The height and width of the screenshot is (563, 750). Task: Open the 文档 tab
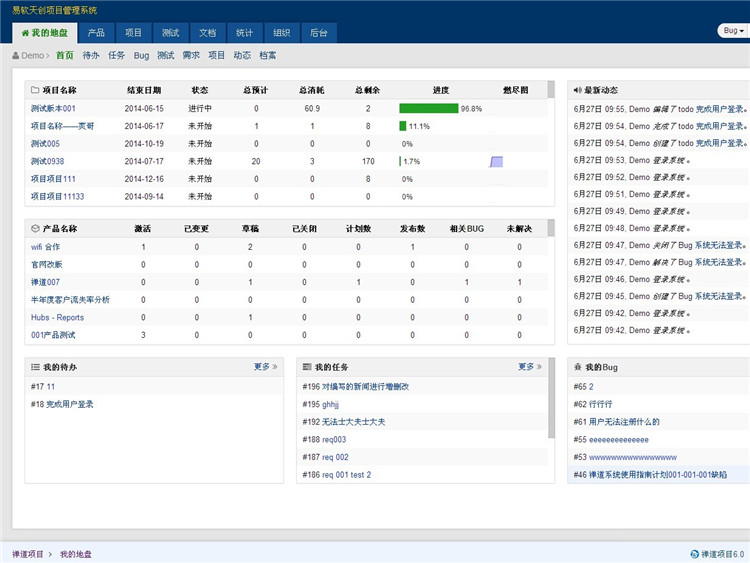208,33
